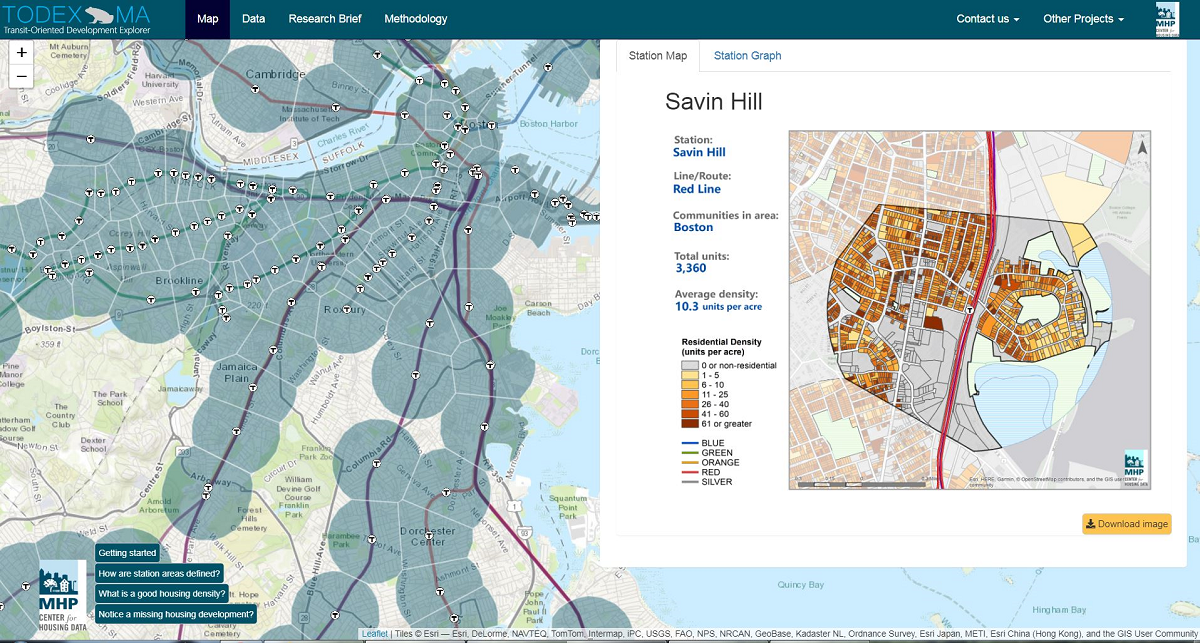1200x643 pixels.
Task: Zoom out on the map
Action: click(x=22, y=77)
